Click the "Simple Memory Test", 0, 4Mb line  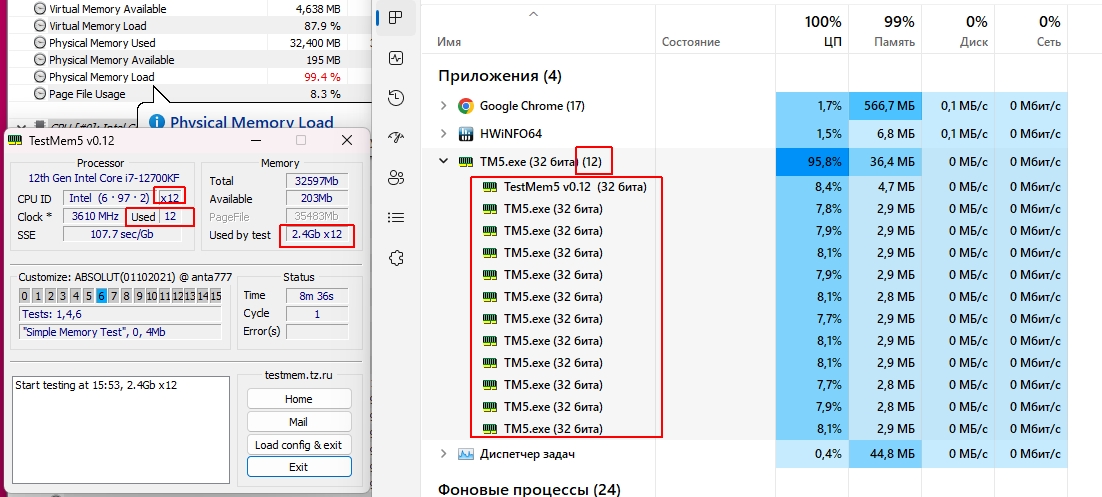(120, 332)
